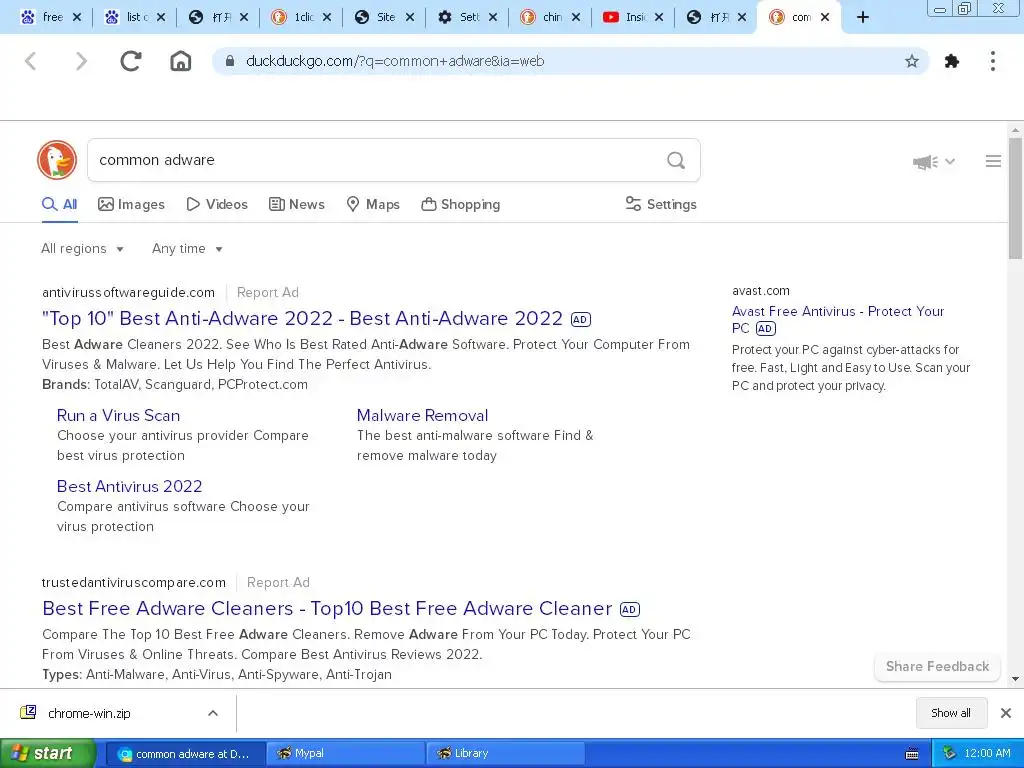Click the scrollbar down arrow
This screenshot has width=1024, height=768.
coord(1015,679)
